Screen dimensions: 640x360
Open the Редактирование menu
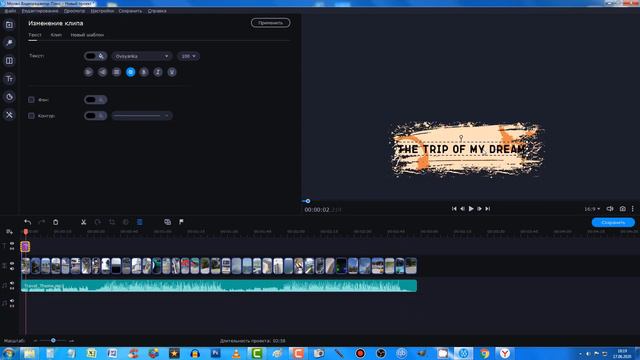point(40,11)
